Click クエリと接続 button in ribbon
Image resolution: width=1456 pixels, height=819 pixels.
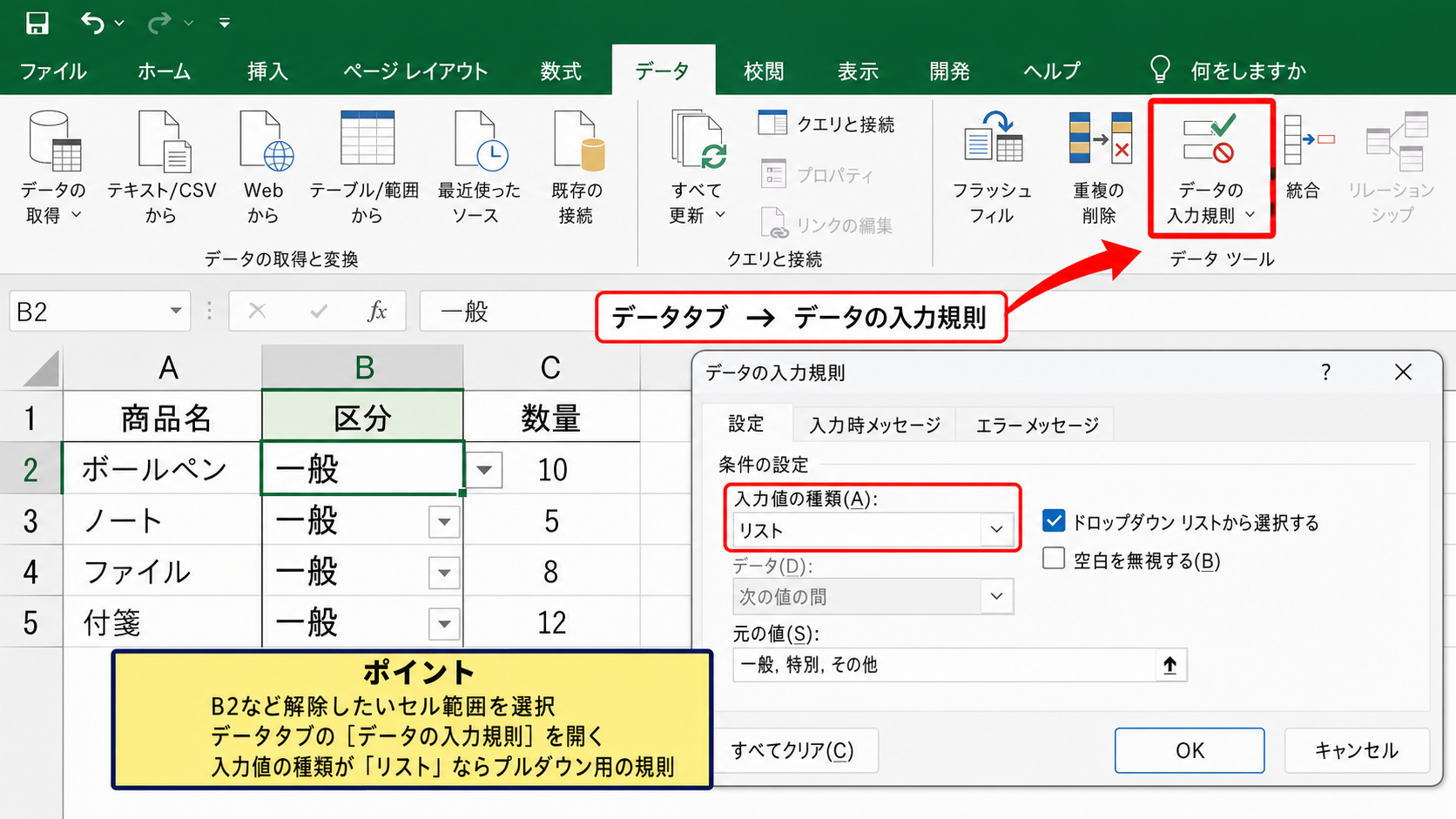[826, 124]
